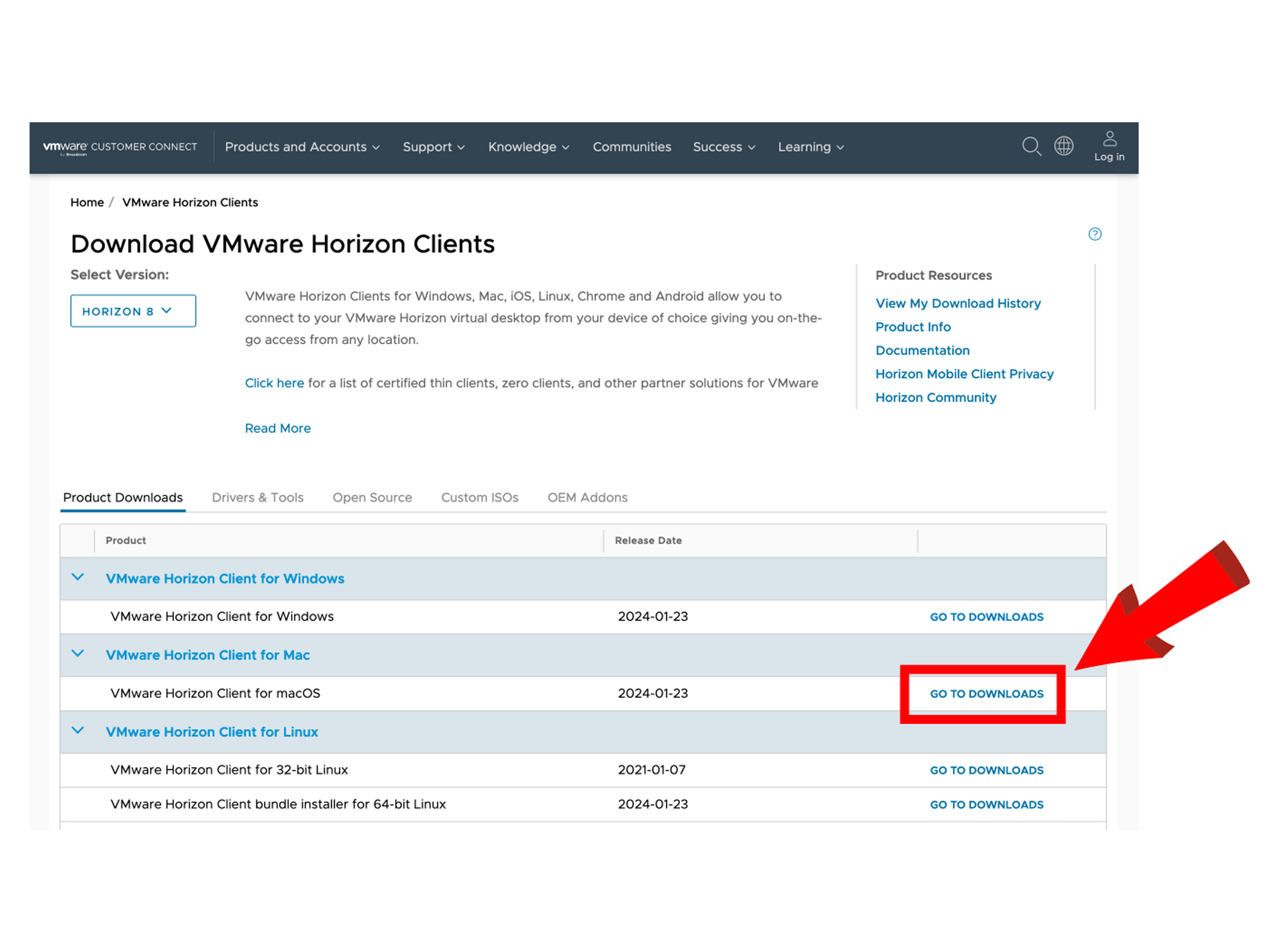Screen dimensions: 1270x952
Task: Switch to the Drivers & Tools tab
Action: pyautogui.click(x=257, y=498)
